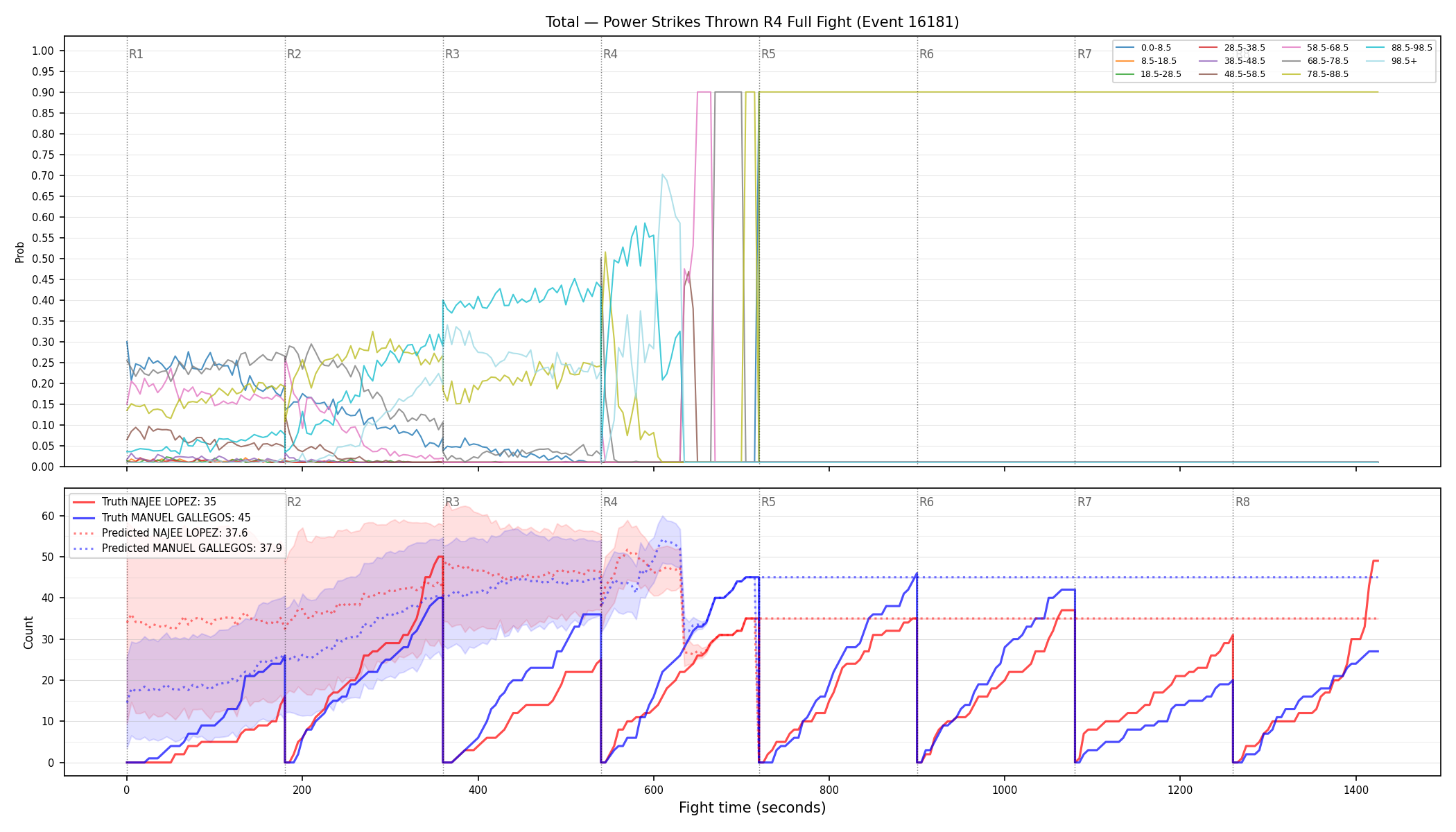Select the 78.5-88.5 legend entry
Image resolution: width=1456 pixels, height=832 pixels.
tap(1315, 74)
